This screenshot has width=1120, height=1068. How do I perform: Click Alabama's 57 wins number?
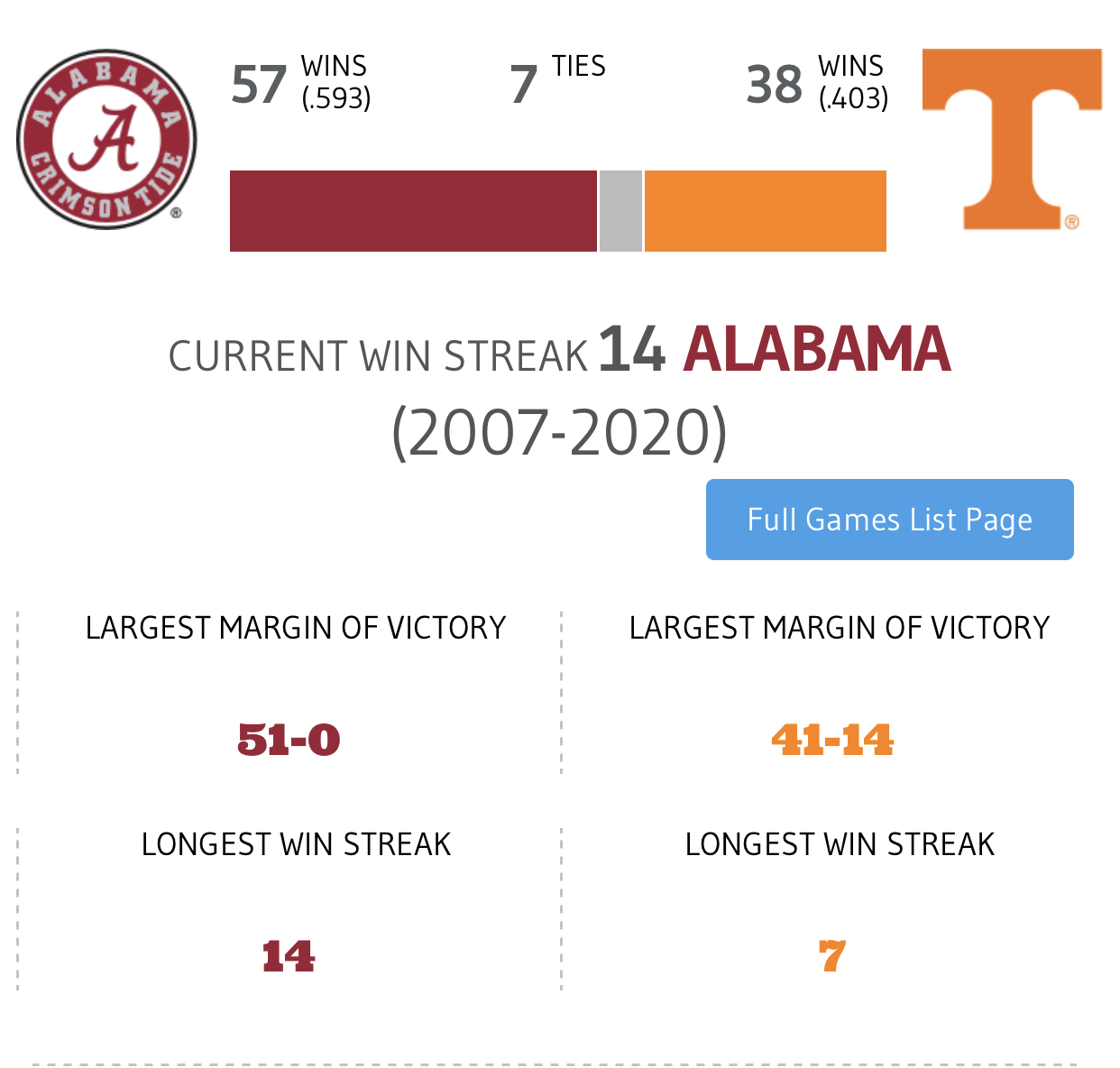(259, 85)
